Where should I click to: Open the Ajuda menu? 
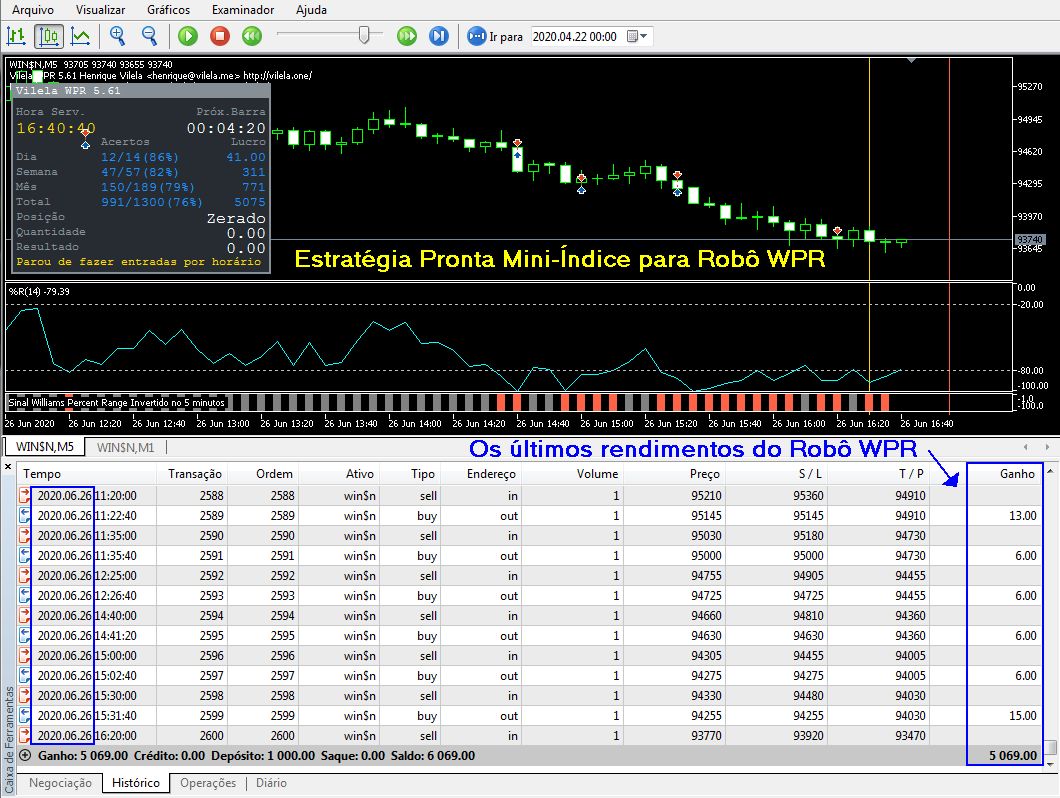[x=311, y=9]
